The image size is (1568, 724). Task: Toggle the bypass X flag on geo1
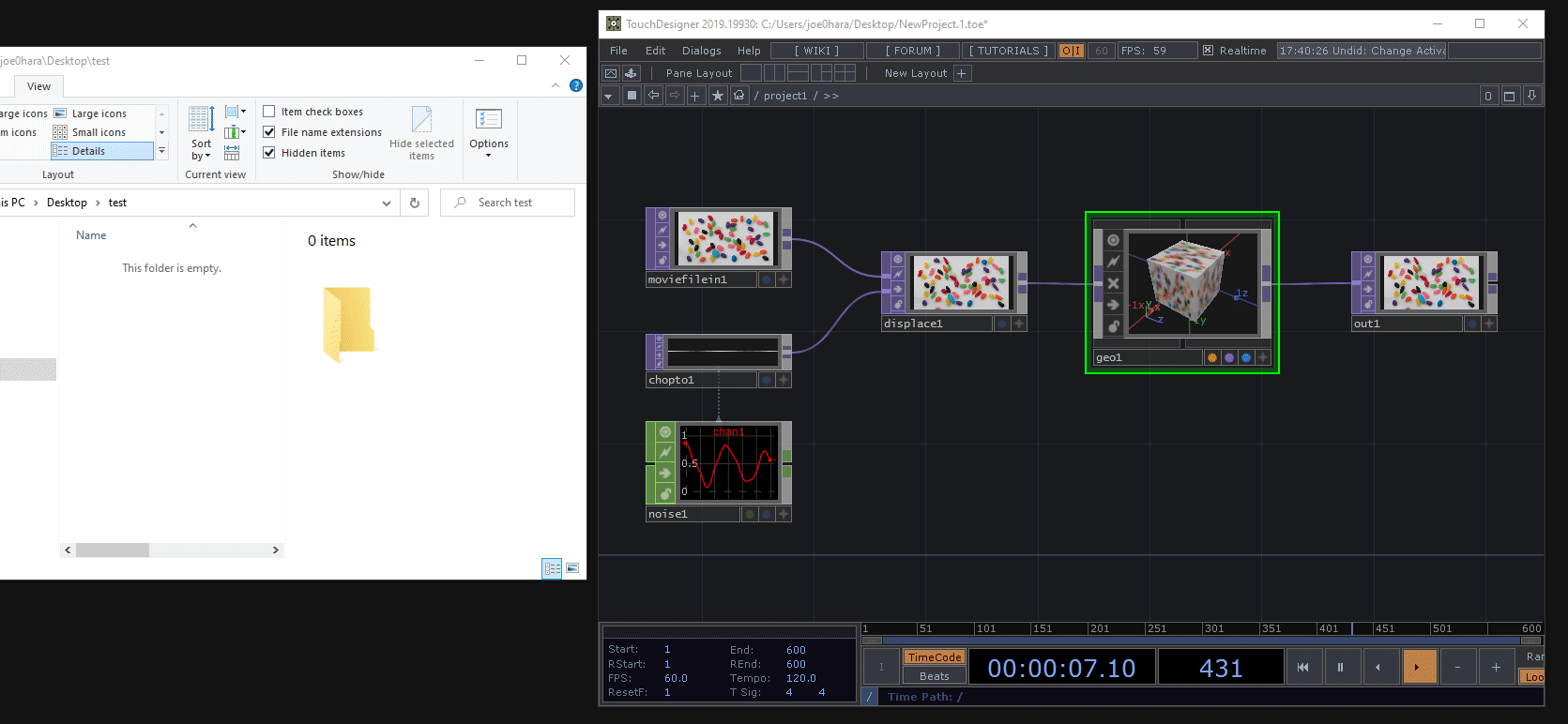tap(1113, 283)
